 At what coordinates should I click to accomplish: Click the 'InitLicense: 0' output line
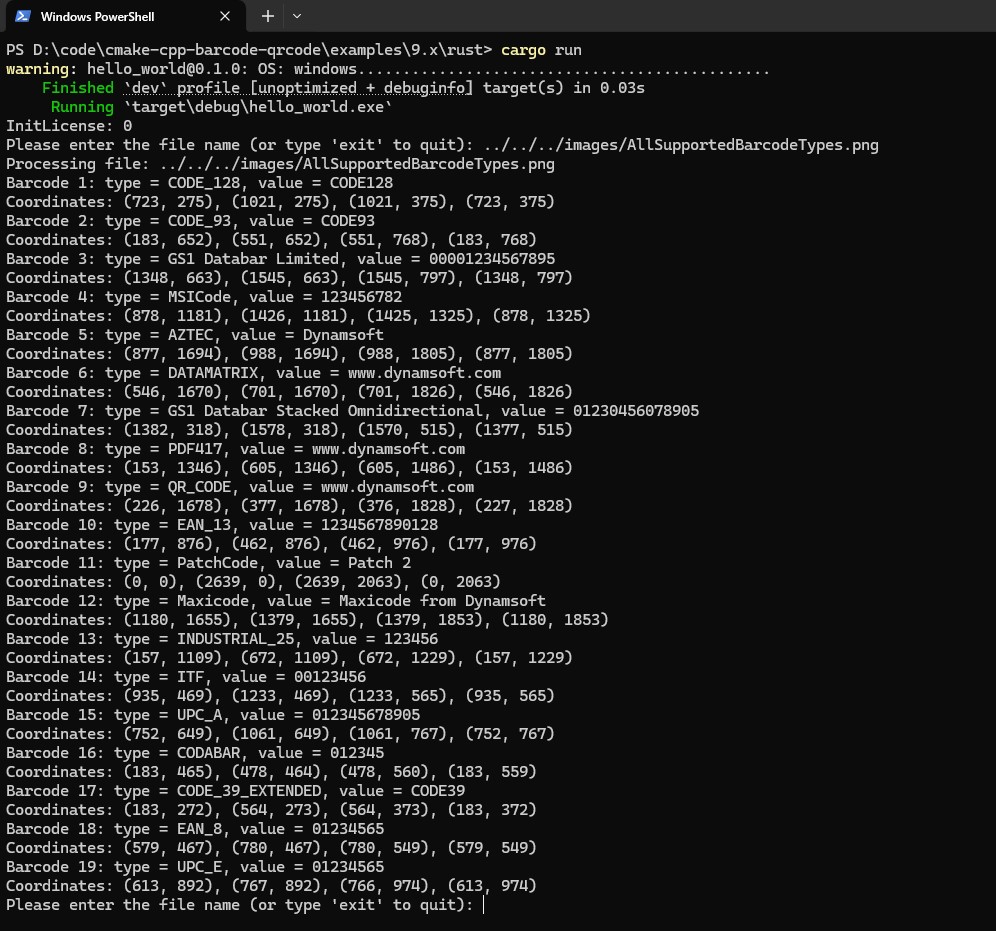69,126
